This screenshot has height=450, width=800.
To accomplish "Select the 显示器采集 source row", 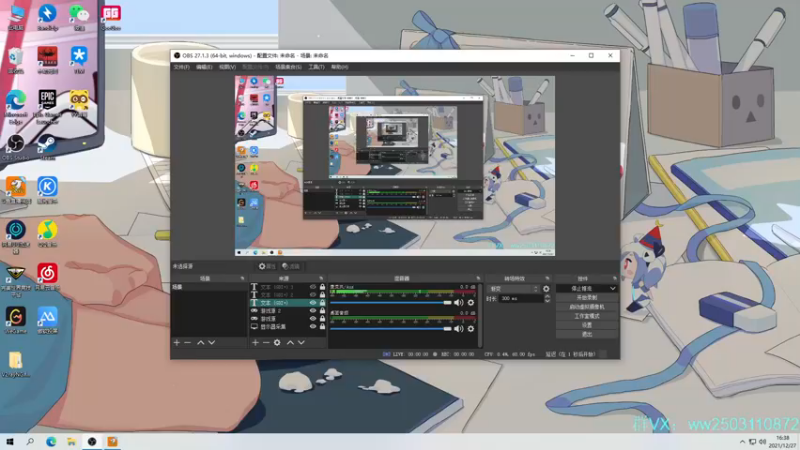I will [288, 327].
